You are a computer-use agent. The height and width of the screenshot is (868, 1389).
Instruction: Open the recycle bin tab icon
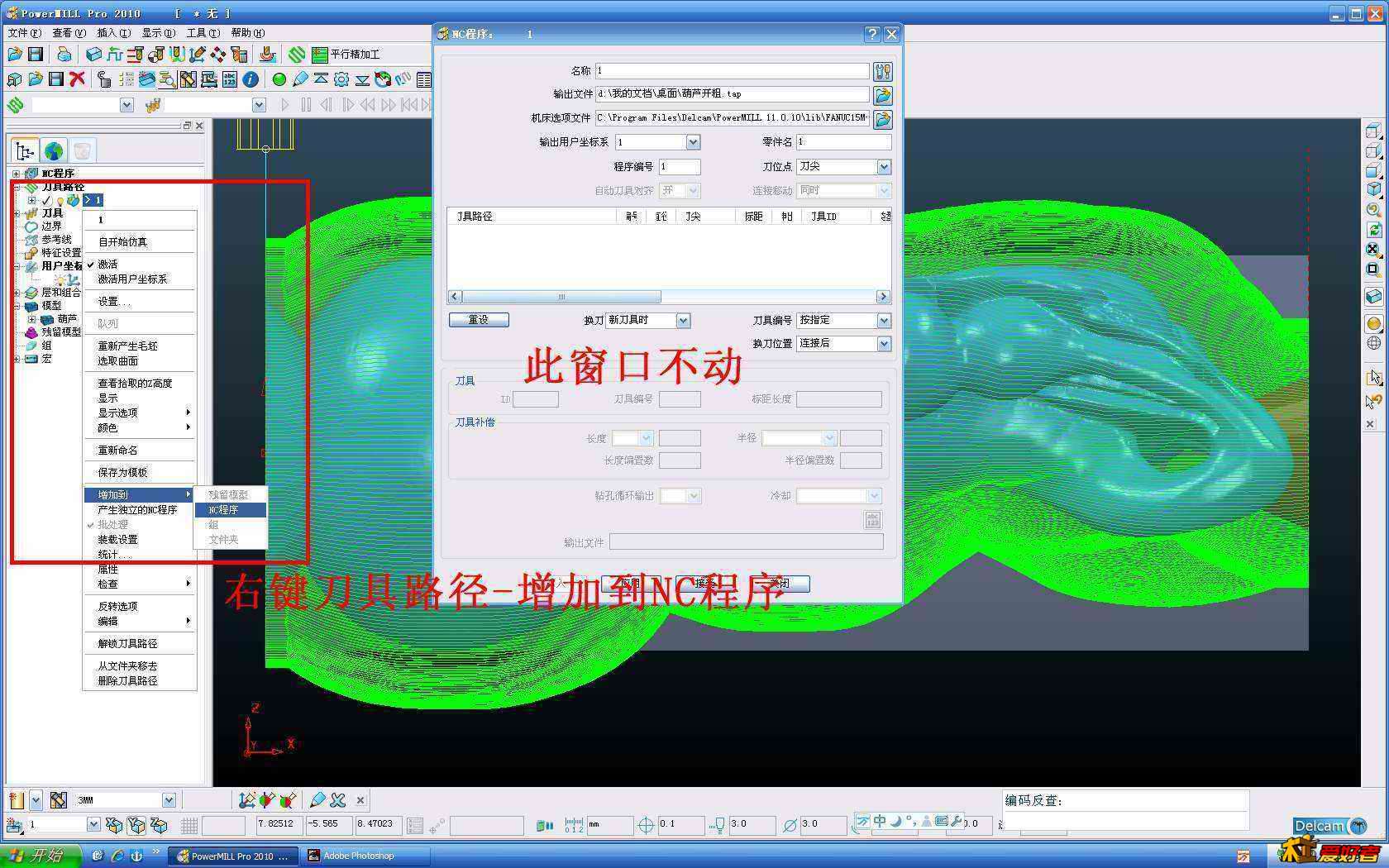point(82,150)
